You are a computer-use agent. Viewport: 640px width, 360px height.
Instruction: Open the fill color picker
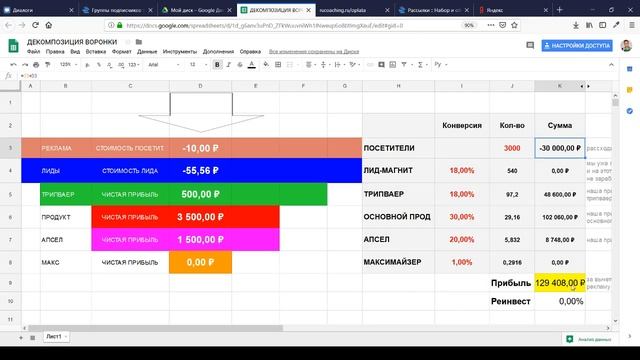266,64
